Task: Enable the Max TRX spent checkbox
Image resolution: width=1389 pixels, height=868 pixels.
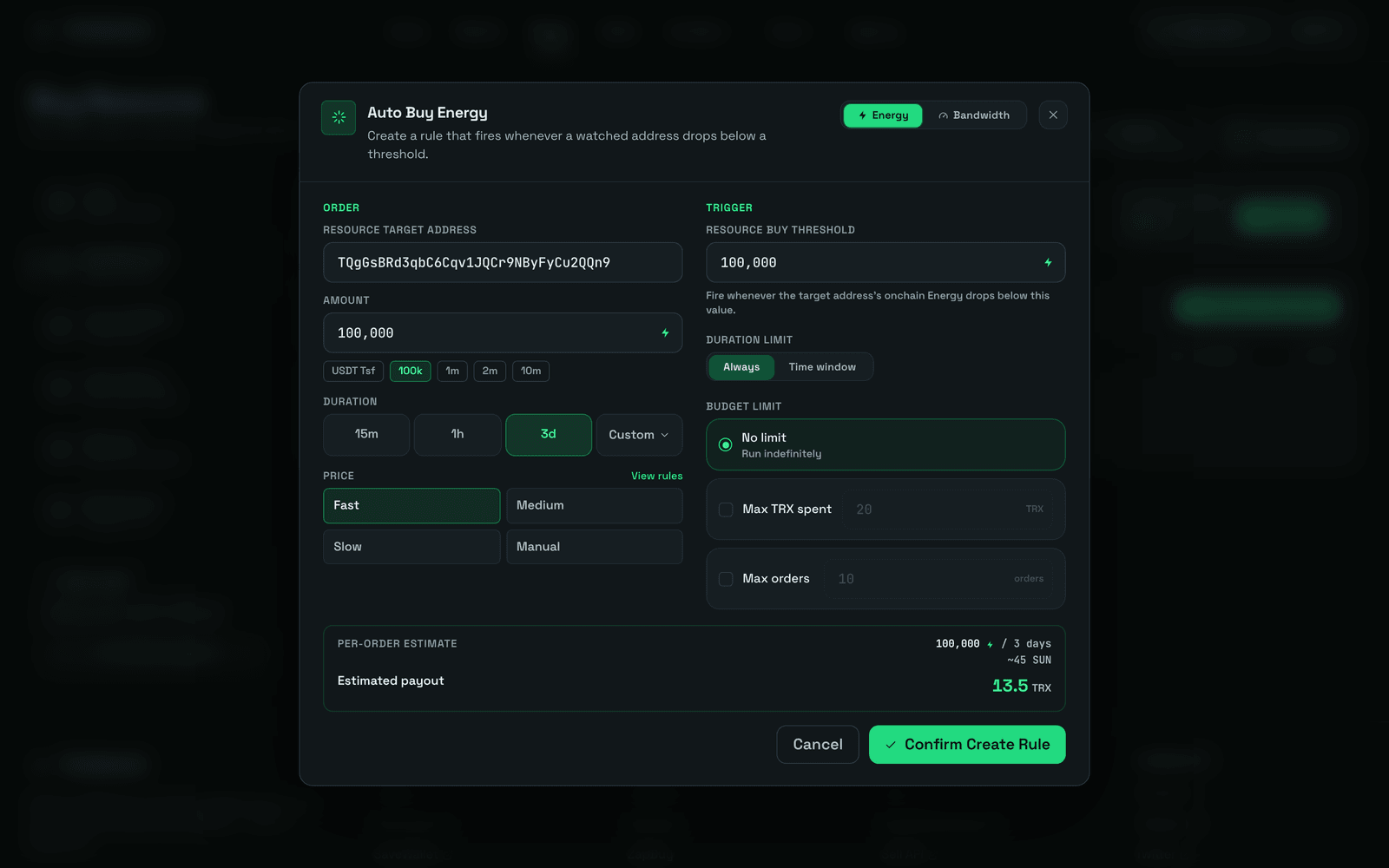Action: (726, 510)
